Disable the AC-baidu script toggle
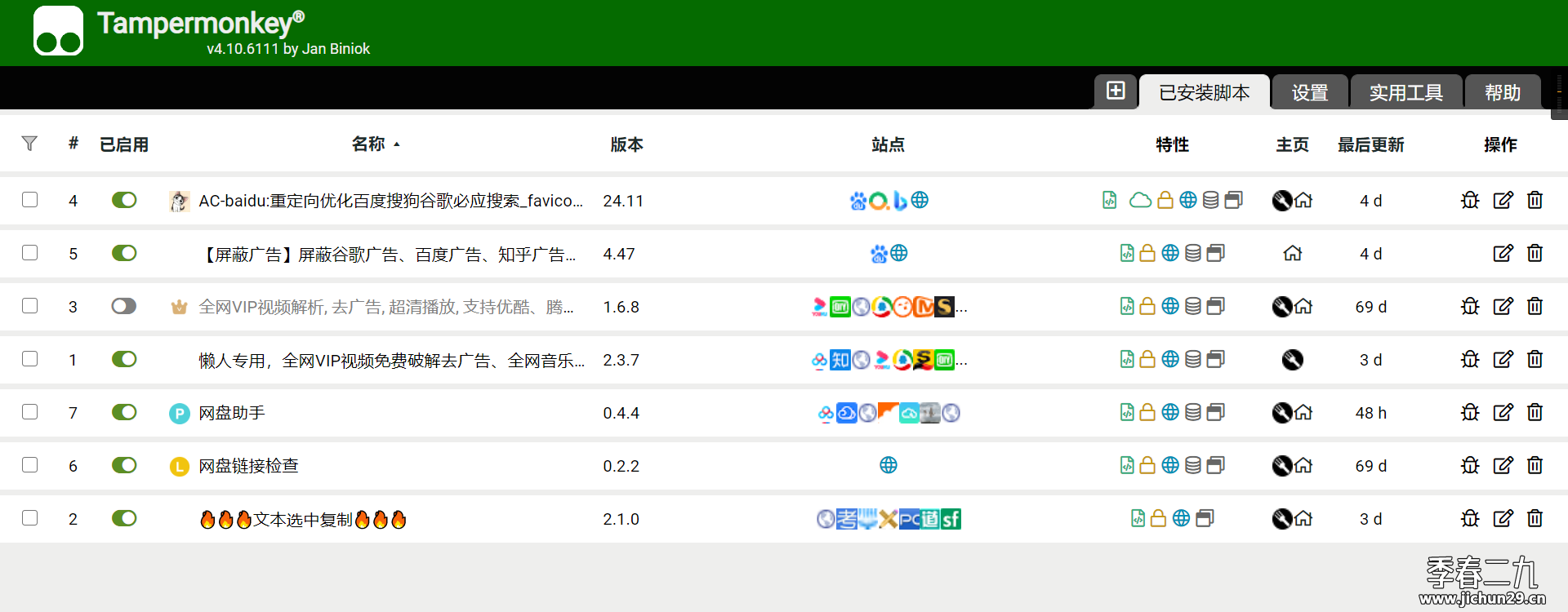 coord(124,200)
